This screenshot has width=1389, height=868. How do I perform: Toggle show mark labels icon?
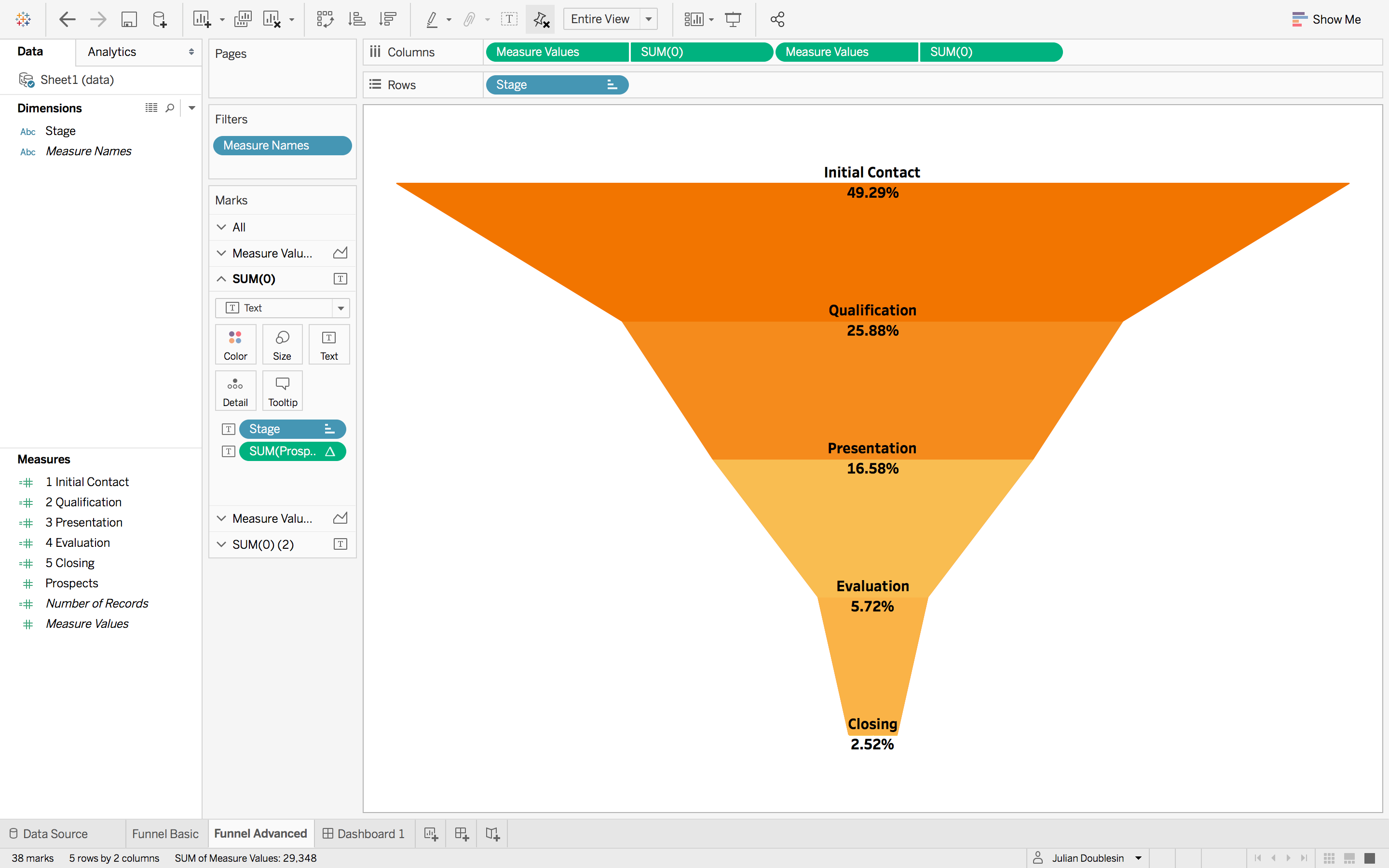pyautogui.click(x=509, y=19)
